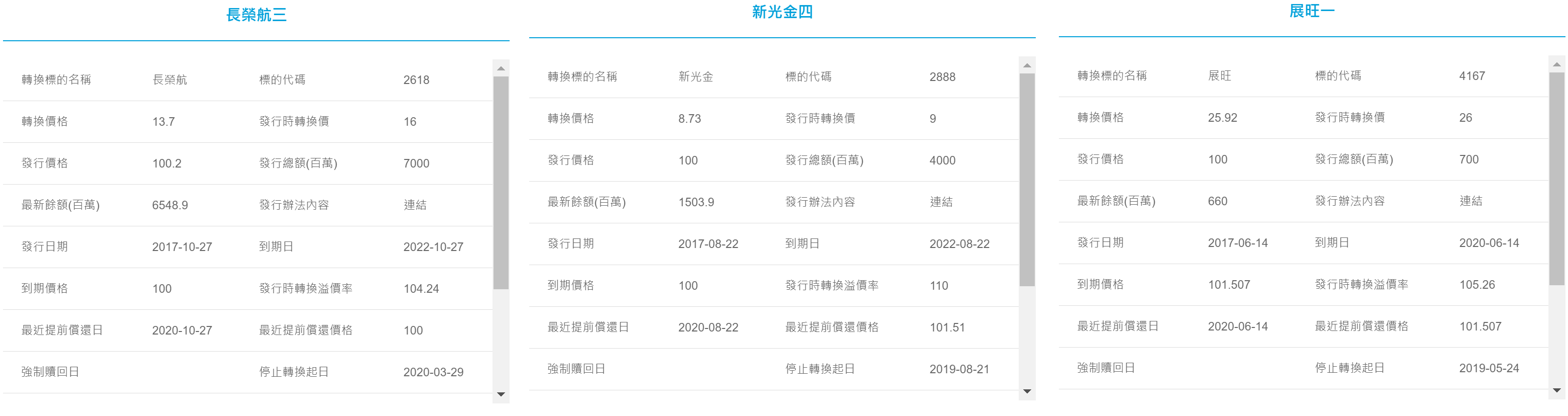Click scrollbar thumb in 長榮航三 panel

point(501,183)
